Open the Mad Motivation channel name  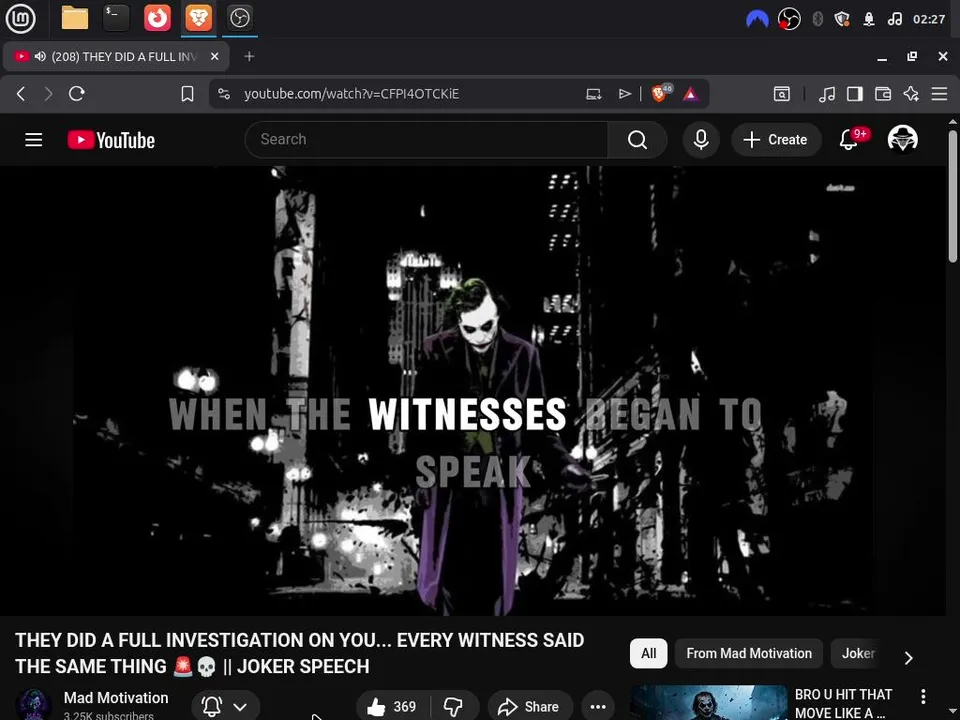point(116,697)
